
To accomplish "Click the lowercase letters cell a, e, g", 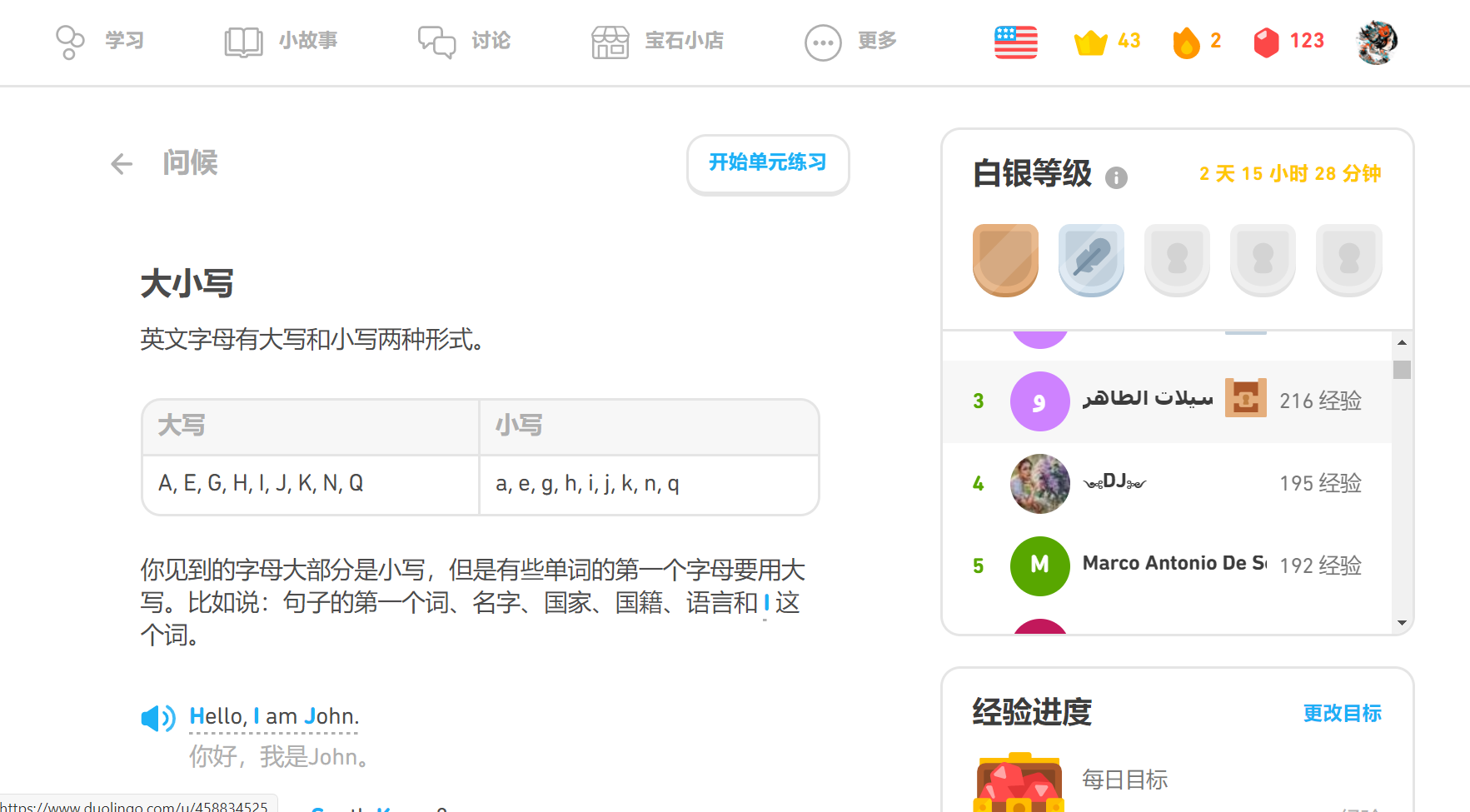I will click(648, 484).
